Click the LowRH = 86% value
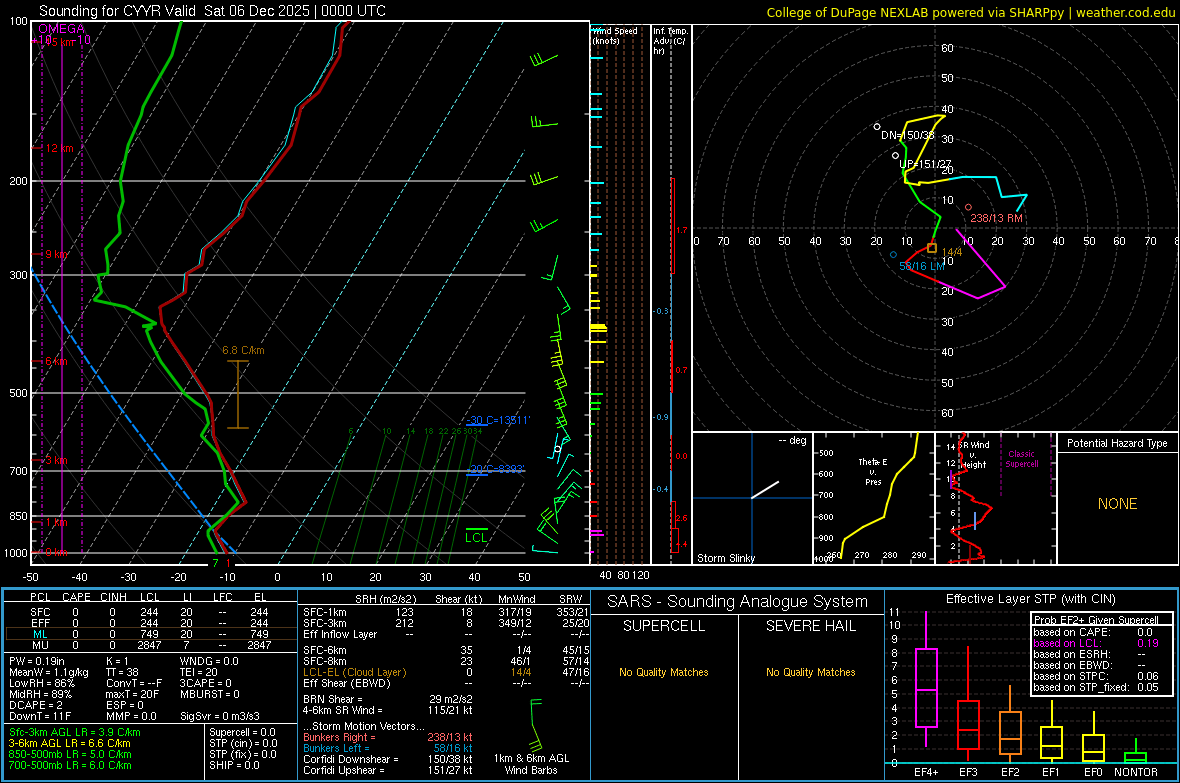Viewport: 1180px width, 783px height. point(42,683)
